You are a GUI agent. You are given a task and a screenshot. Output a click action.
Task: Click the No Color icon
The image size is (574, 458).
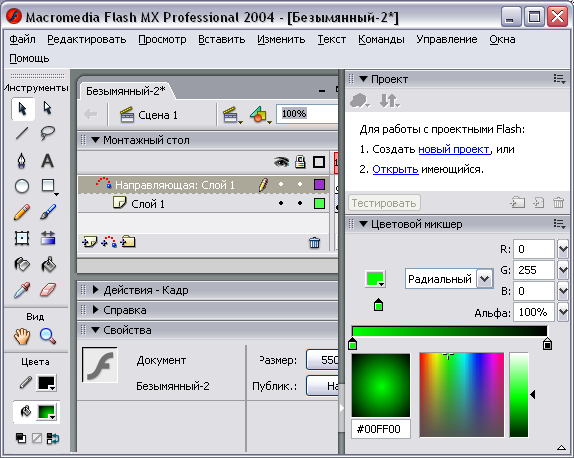(x=37, y=438)
